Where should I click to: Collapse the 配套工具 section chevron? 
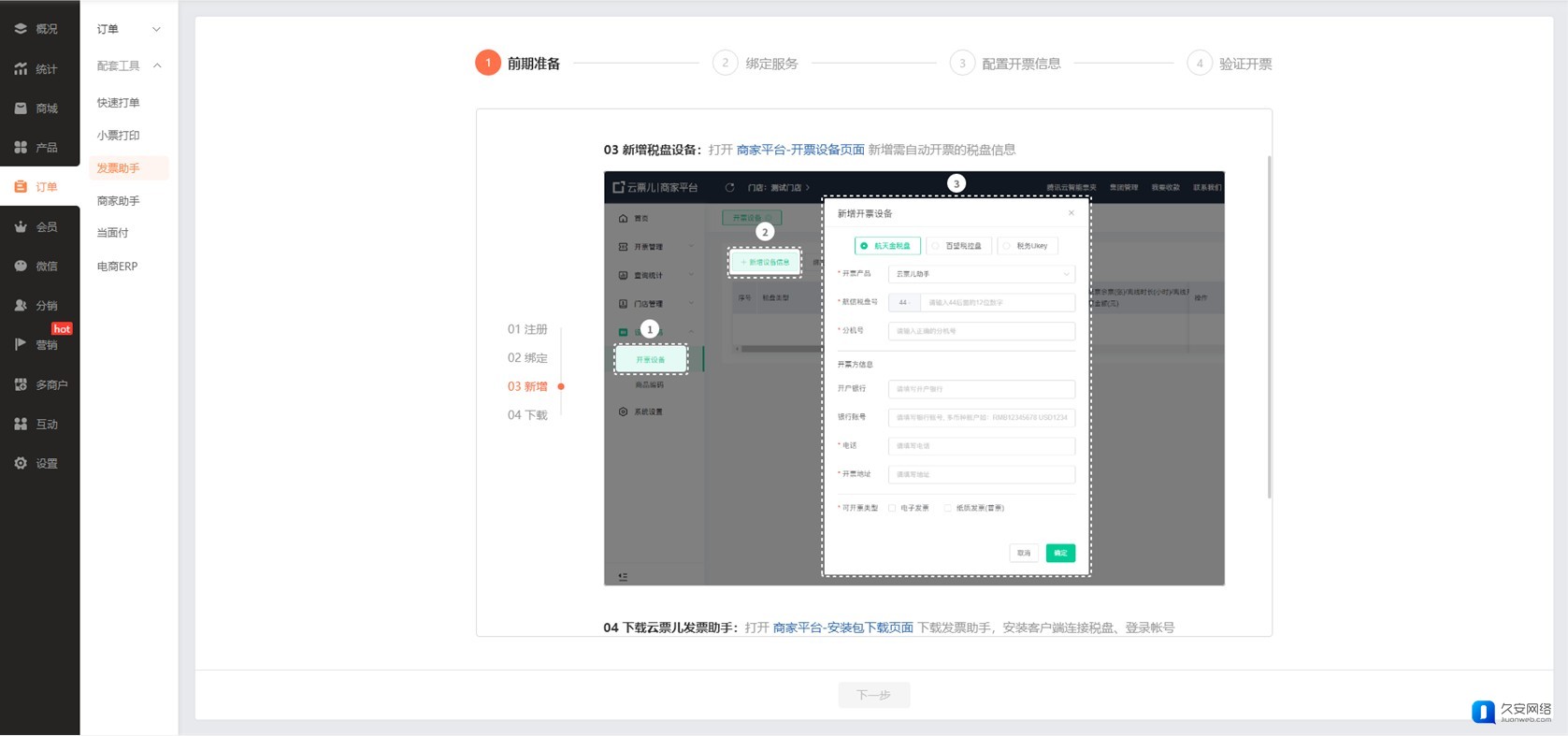click(156, 66)
